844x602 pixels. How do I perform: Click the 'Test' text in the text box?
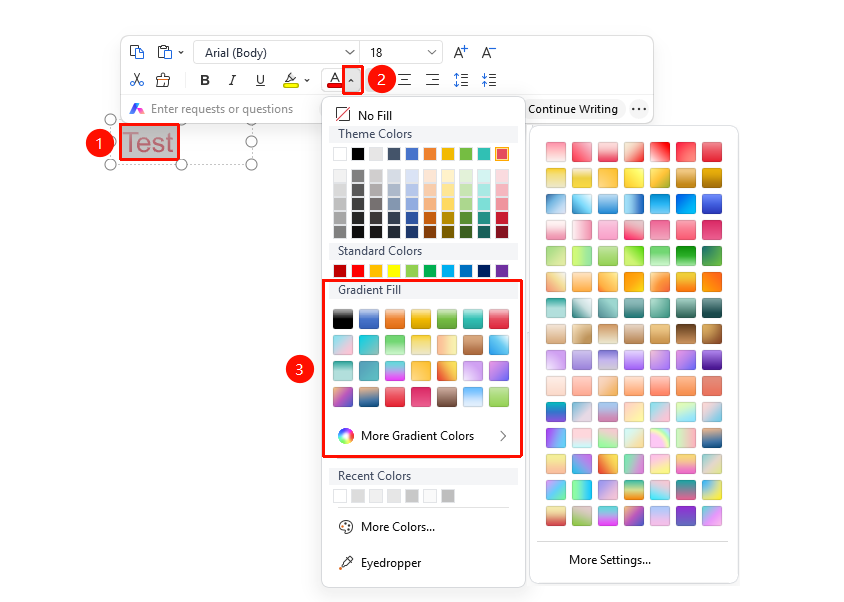(149, 143)
